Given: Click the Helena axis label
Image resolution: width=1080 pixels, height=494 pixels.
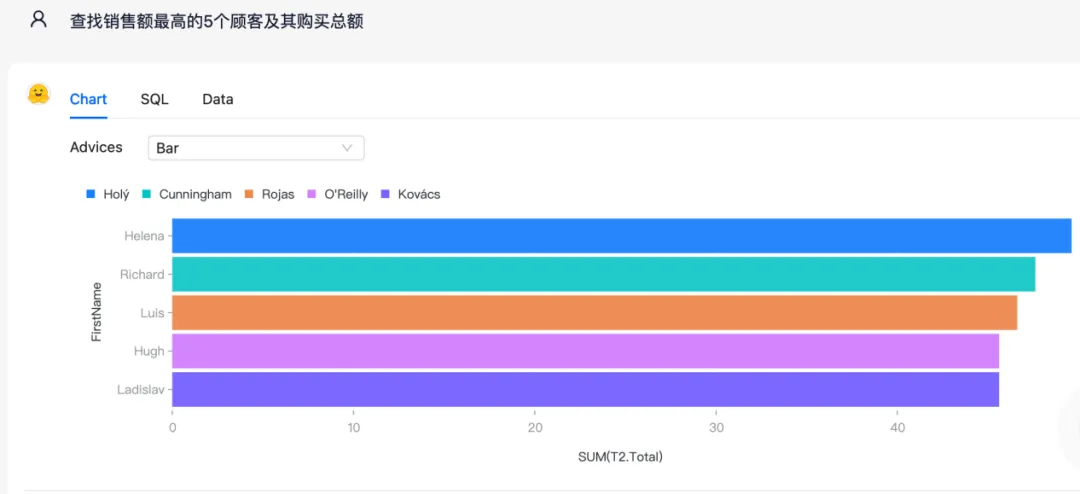Looking at the screenshot, I should tap(144, 236).
